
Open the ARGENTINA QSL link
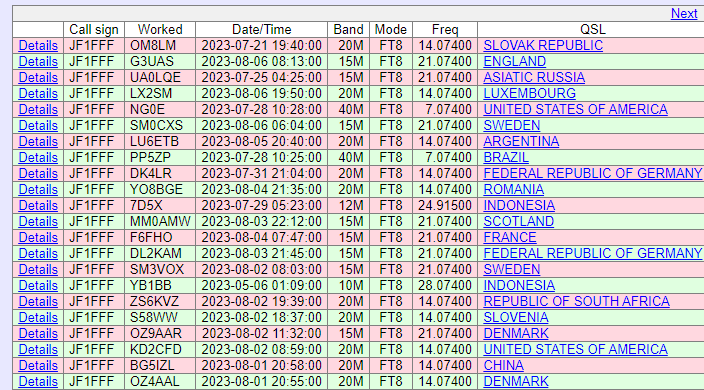pos(521,141)
